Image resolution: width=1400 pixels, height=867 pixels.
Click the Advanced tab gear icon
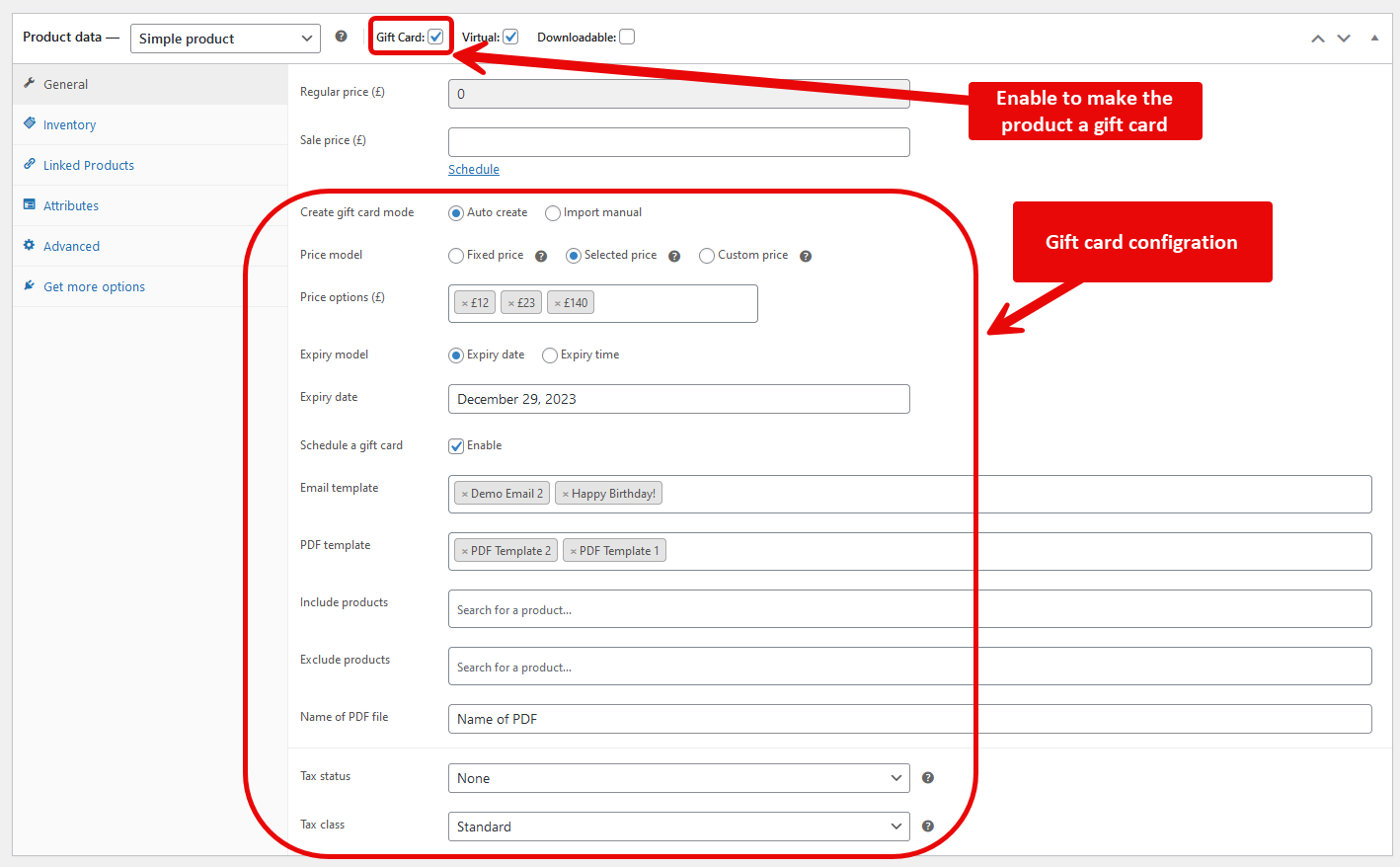30,245
